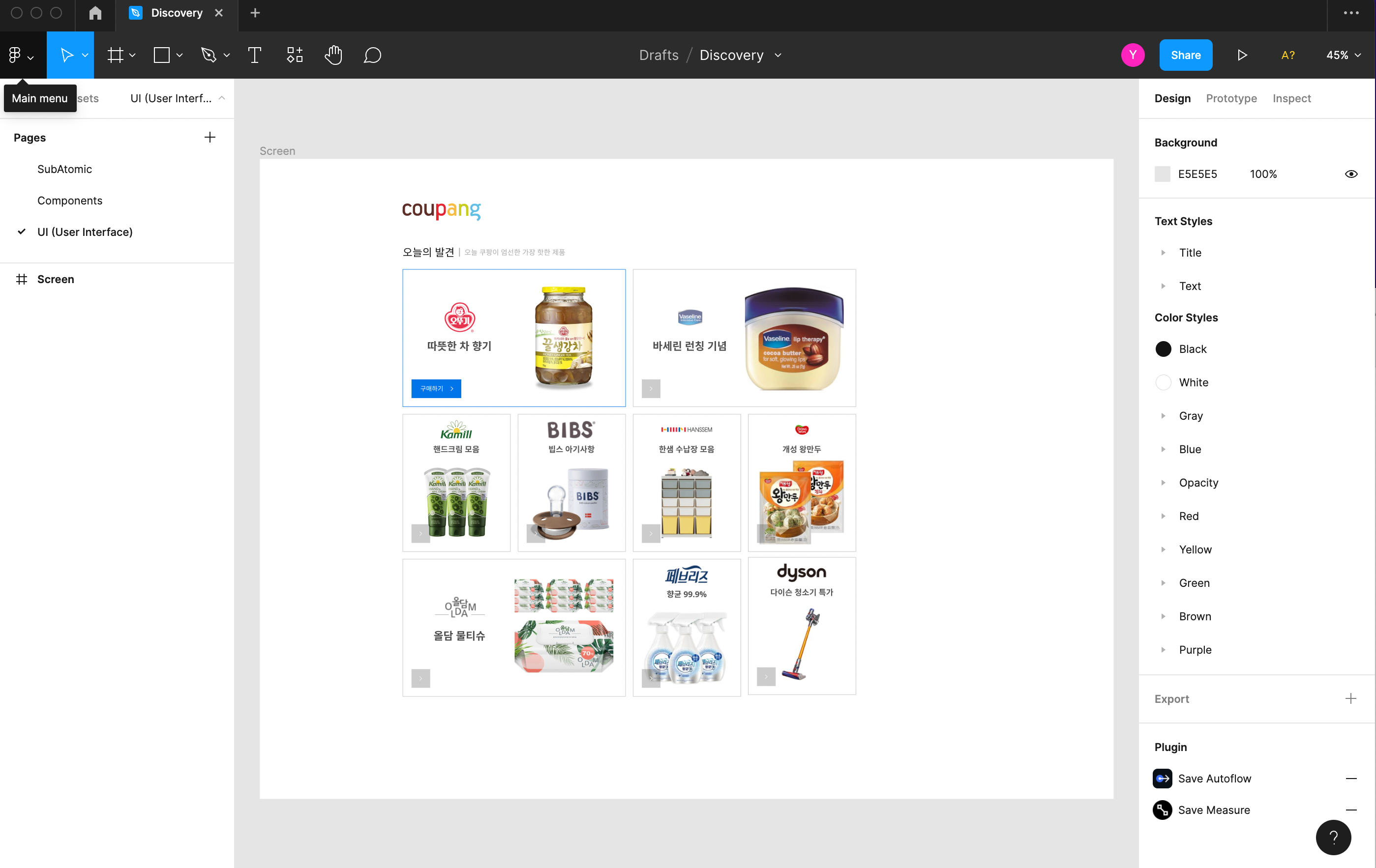Click the E5E5E5 background color swatch
The image size is (1376, 868).
tap(1162, 174)
